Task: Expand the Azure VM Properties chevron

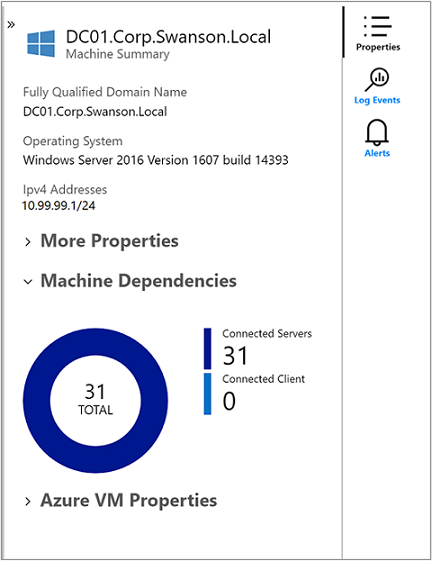Action: pos(28,502)
